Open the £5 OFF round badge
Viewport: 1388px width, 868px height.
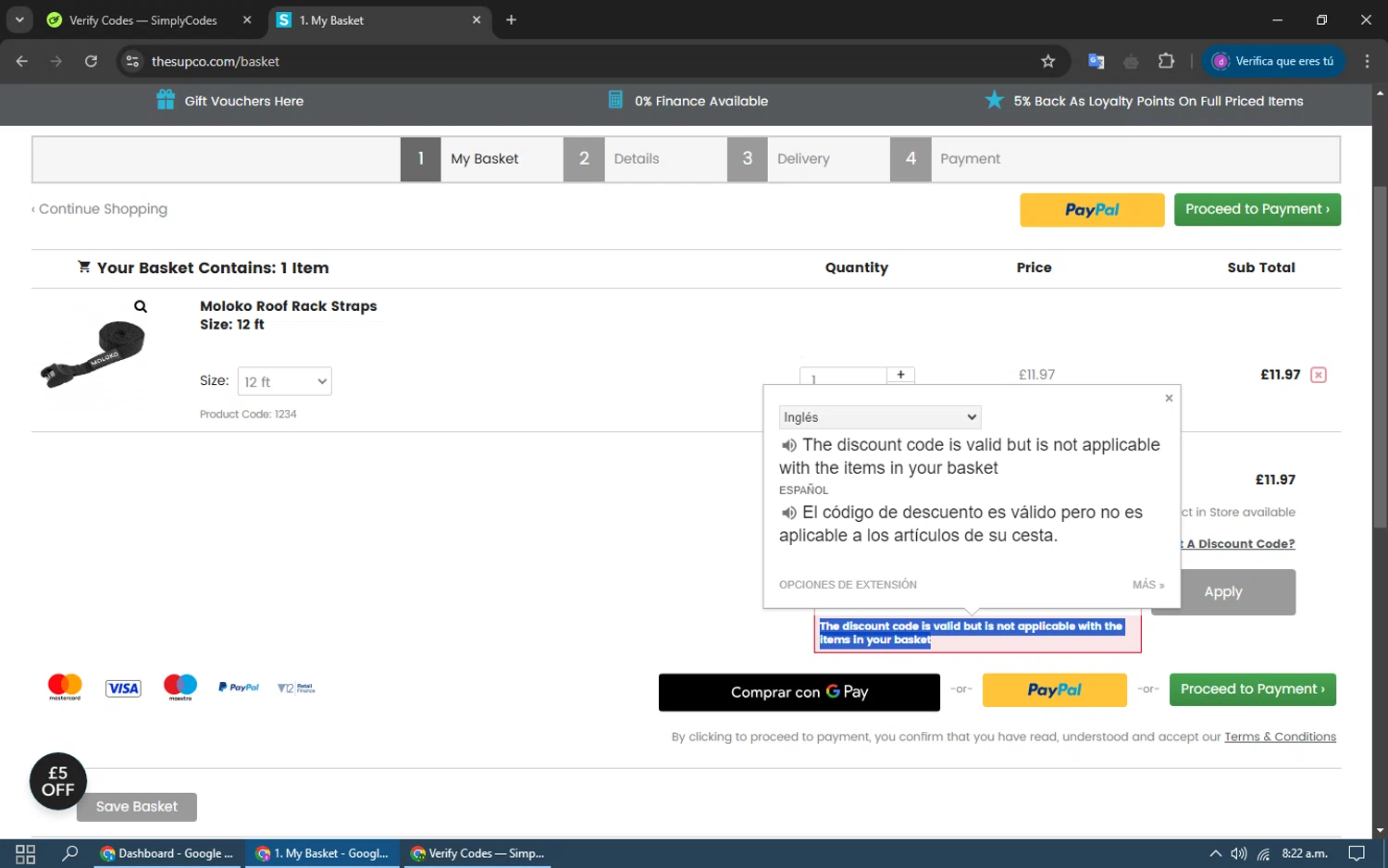pos(58,781)
